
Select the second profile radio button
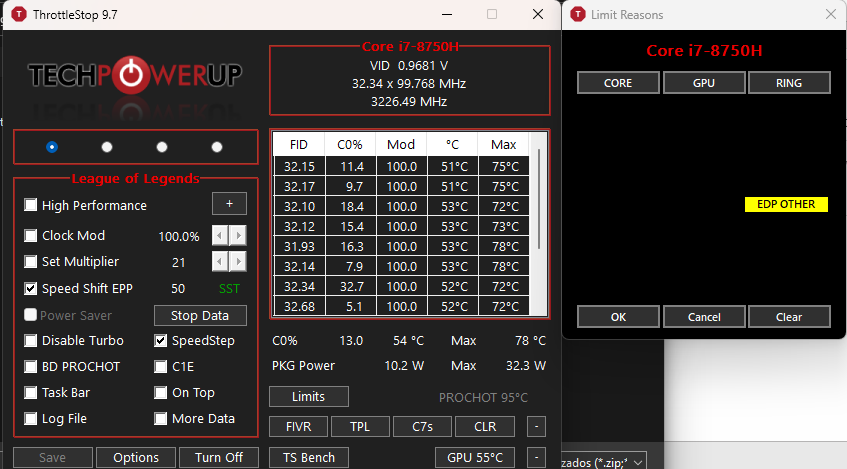(x=107, y=147)
